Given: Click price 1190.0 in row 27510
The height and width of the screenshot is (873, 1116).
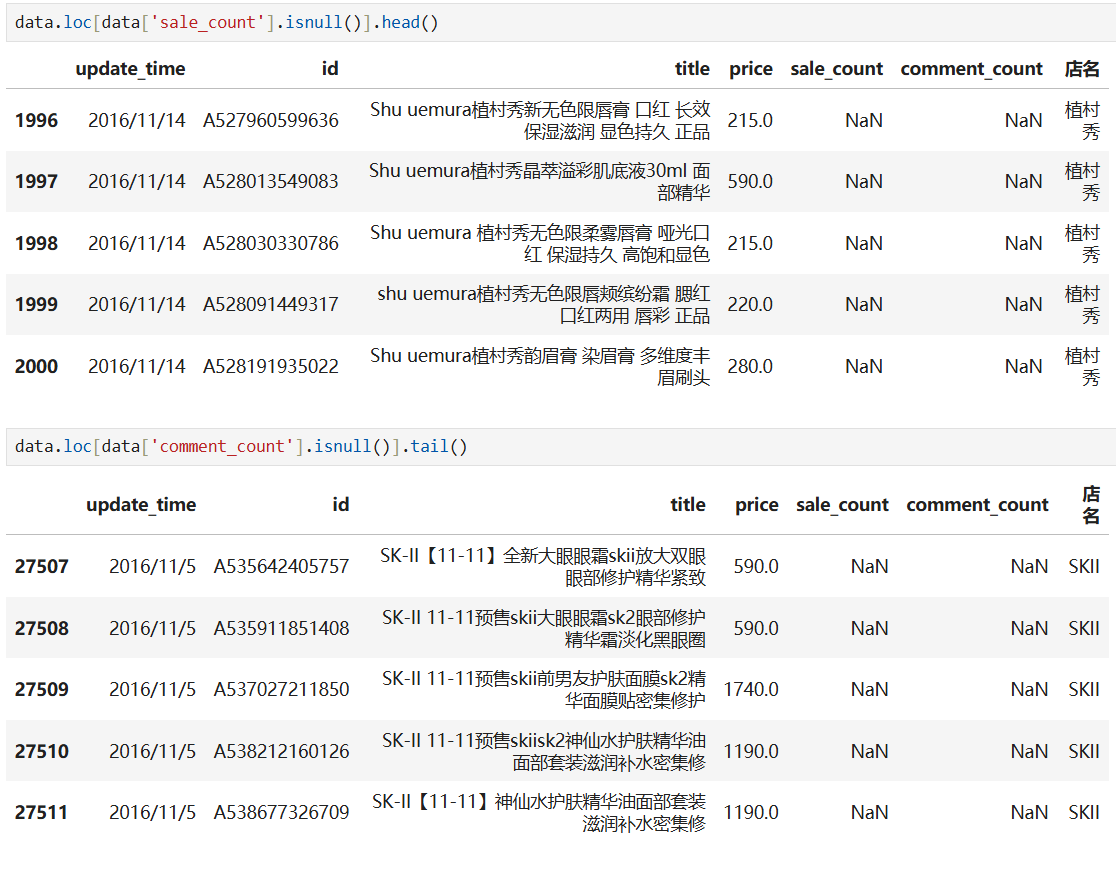Looking at the screenshot, I should (751, 751).
